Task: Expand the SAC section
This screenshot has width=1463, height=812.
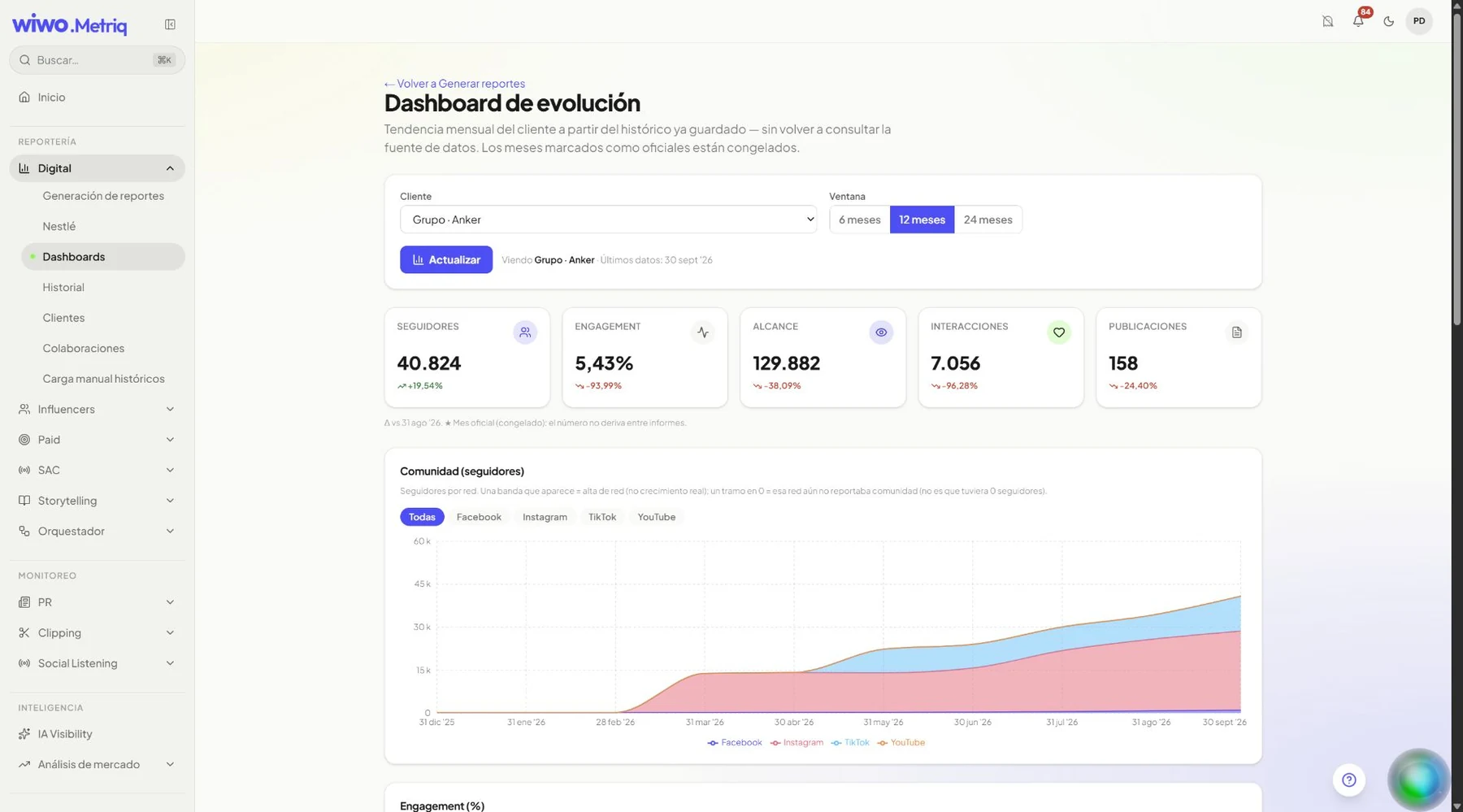Action: 98,471
